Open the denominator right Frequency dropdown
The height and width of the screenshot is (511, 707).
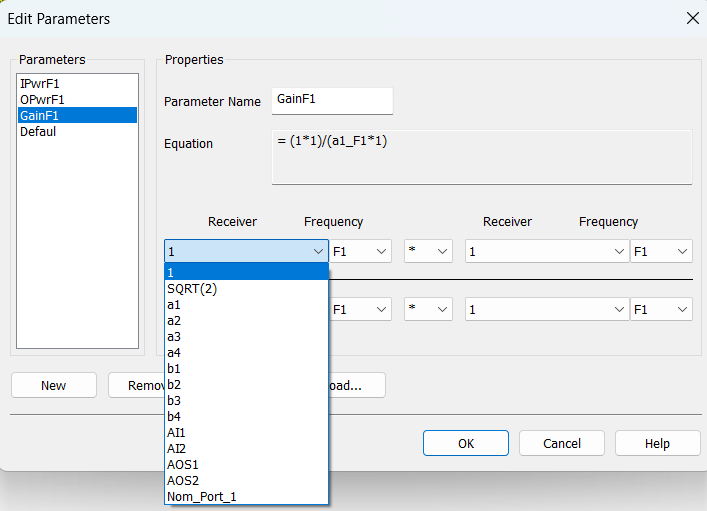661,310
